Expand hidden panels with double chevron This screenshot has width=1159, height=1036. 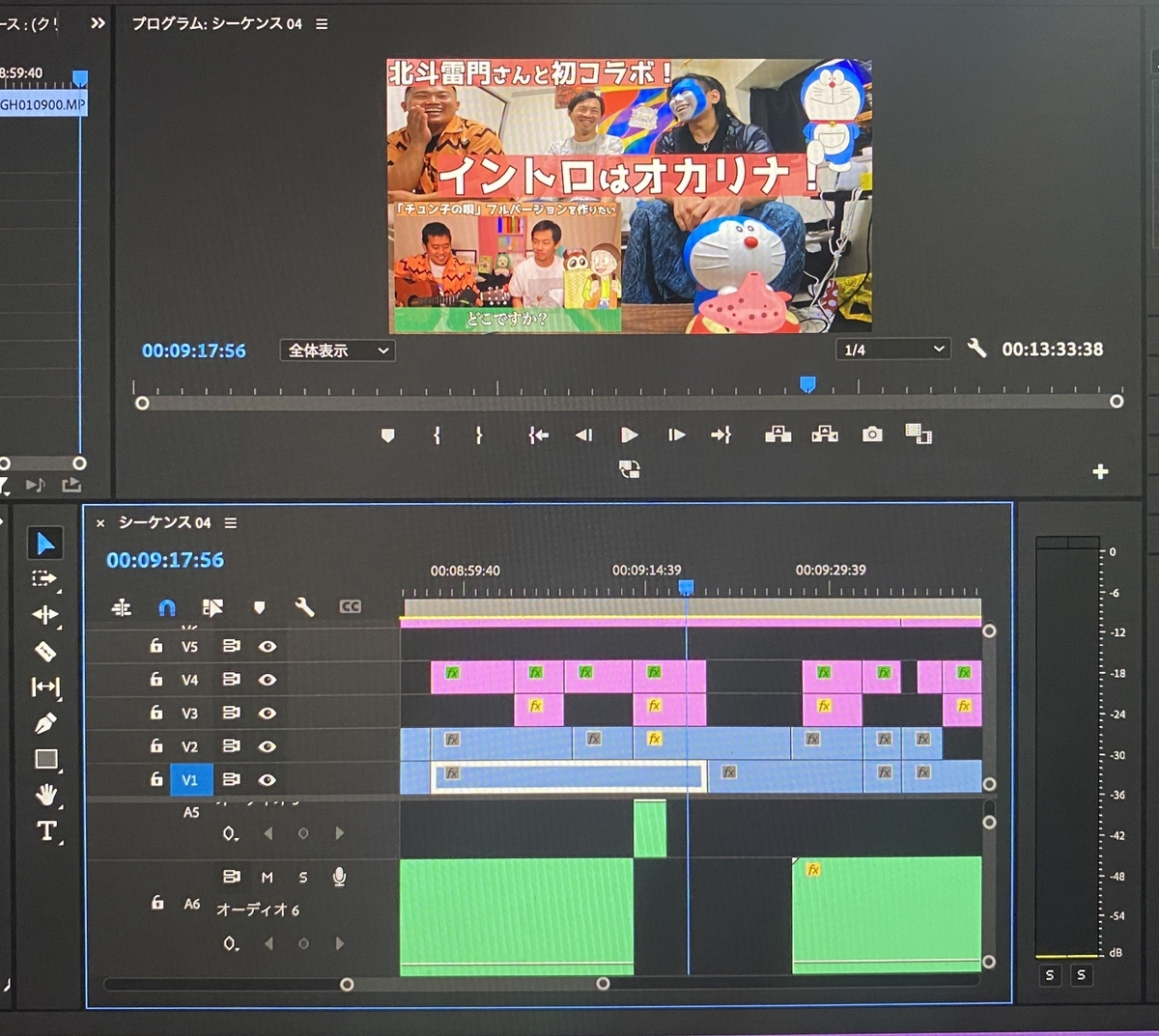point(98,23)
